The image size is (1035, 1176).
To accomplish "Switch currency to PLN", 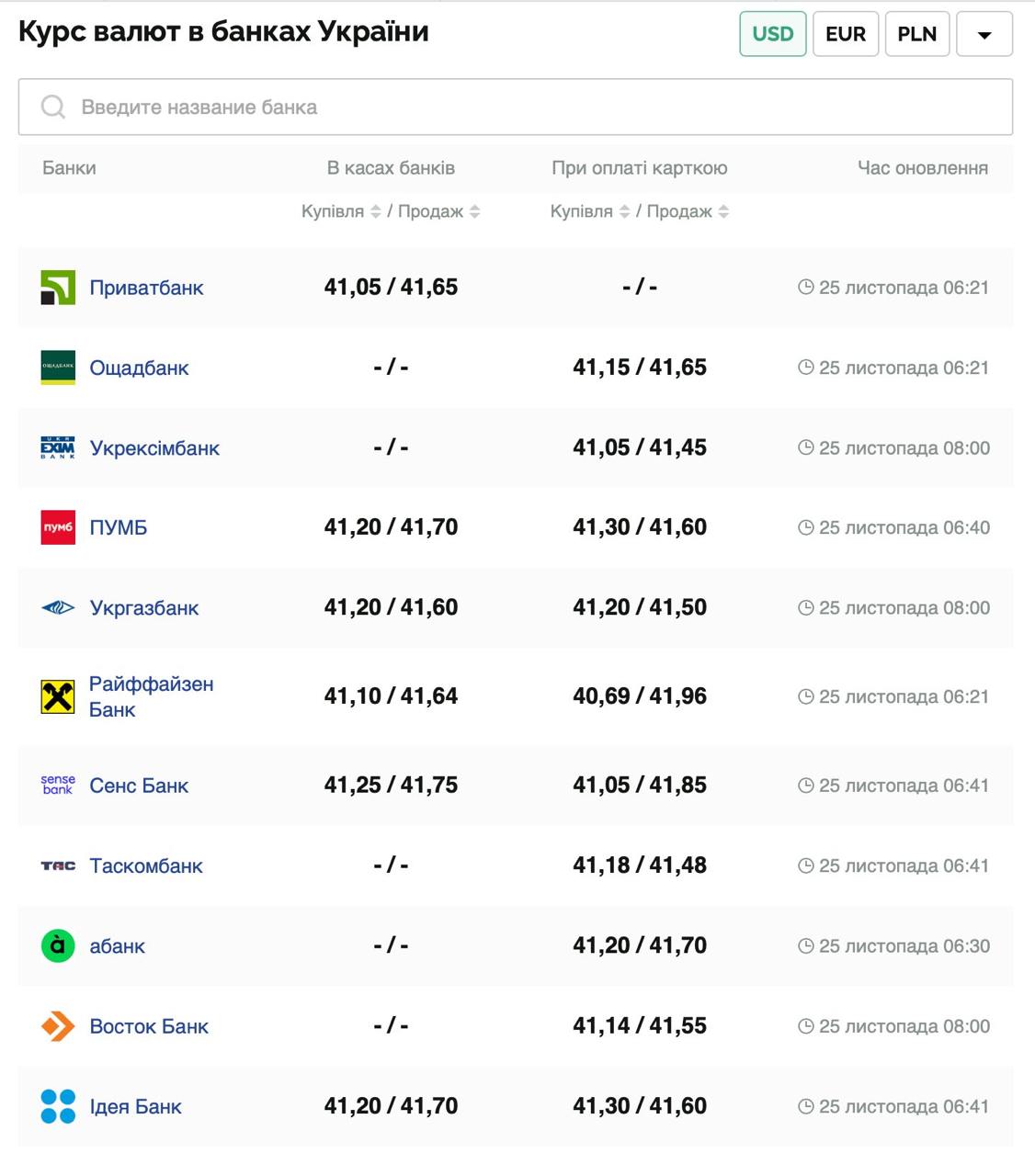I will tap(916, 34).
